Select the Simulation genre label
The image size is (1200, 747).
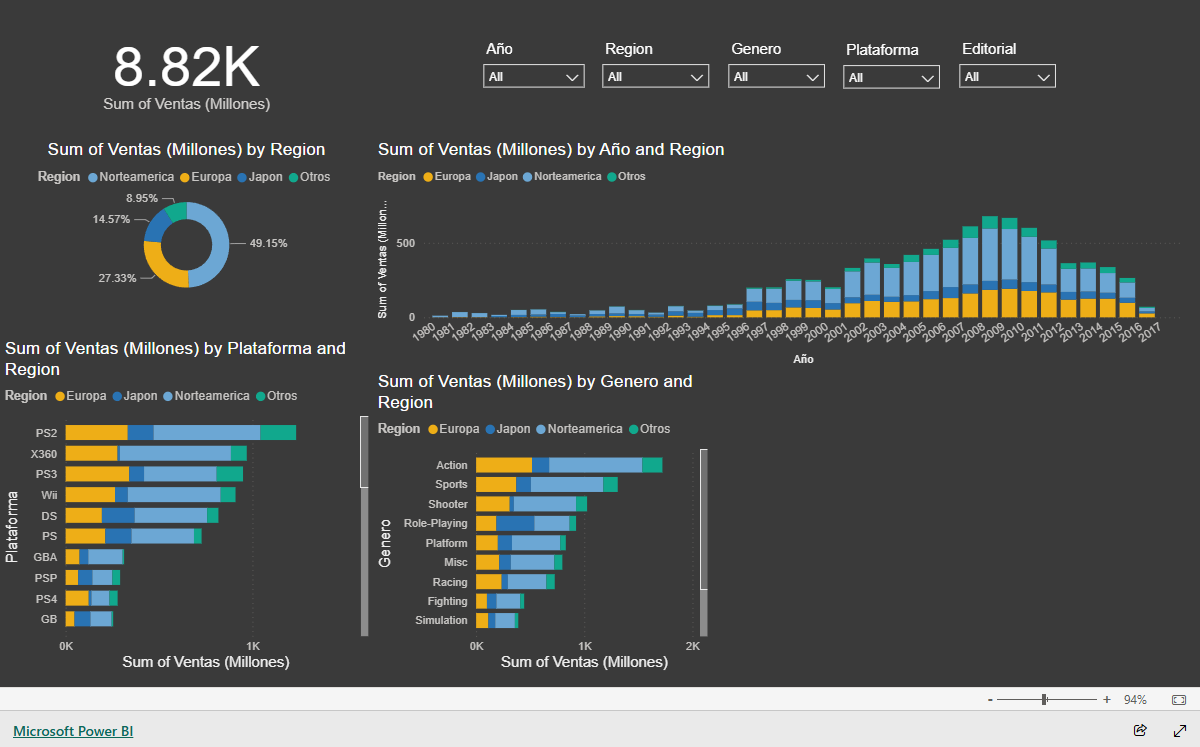[x=441, y=620]
